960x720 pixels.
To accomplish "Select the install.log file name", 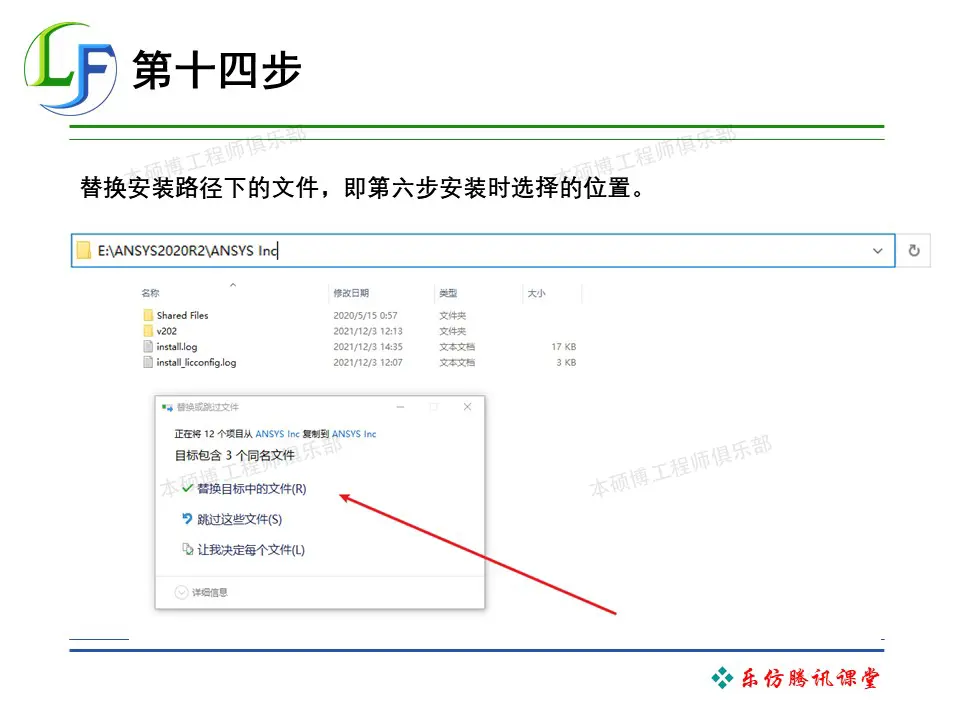I will 177,347.
